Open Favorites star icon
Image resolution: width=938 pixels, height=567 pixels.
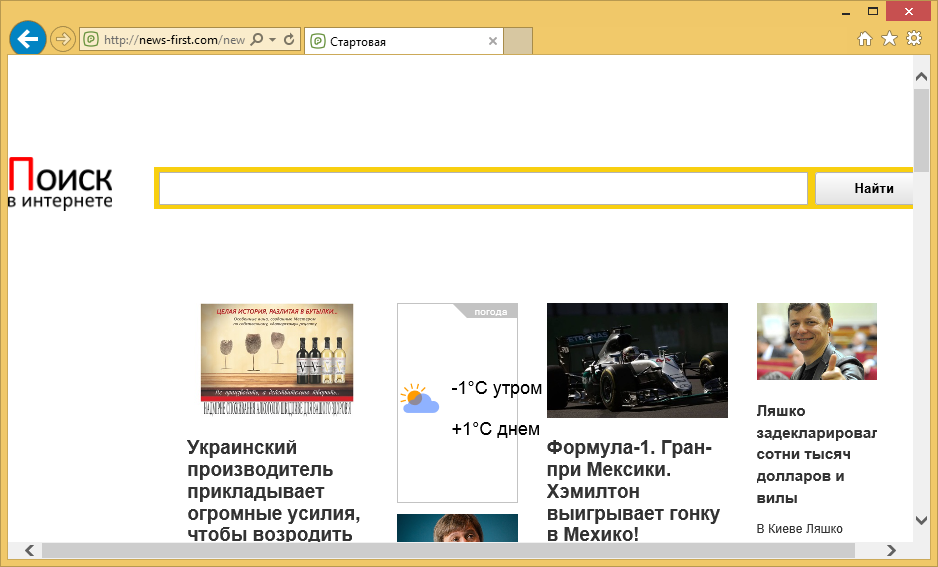coord(889,39)
